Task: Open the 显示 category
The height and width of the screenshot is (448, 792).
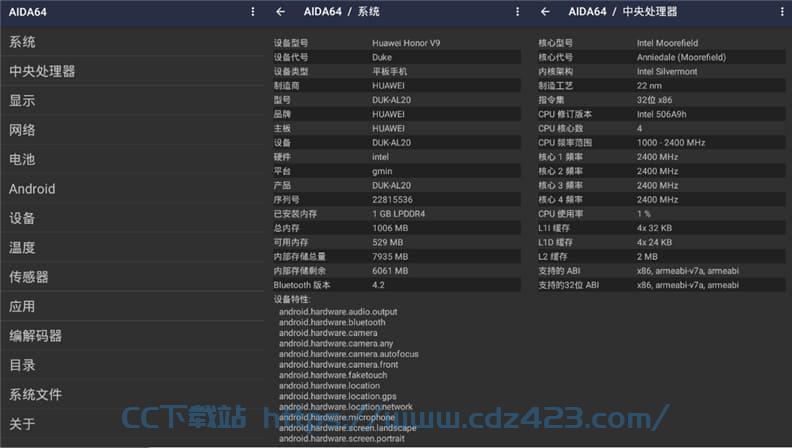Action: point(132,101)
